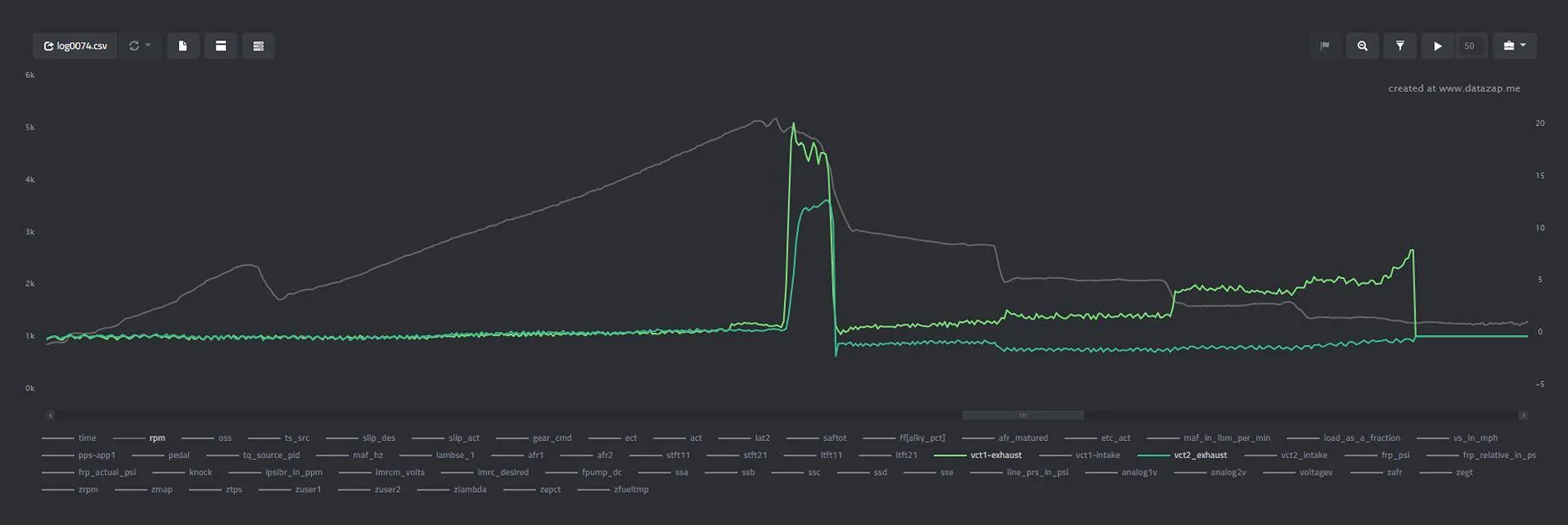Show the iat2 legend entry
The height and width of the screenshot is (525, 1568).
744,438
